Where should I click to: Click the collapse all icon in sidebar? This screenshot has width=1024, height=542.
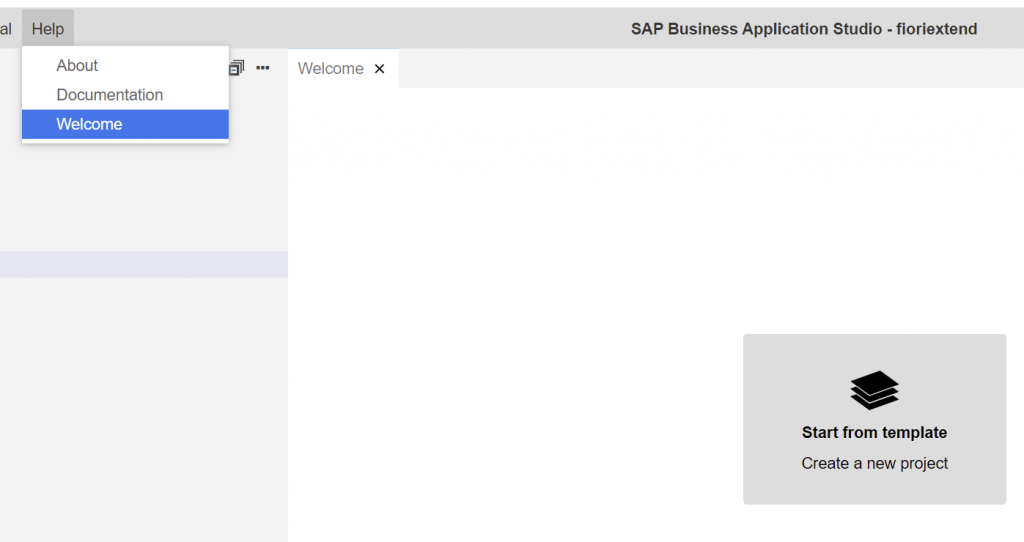(236, 67)
